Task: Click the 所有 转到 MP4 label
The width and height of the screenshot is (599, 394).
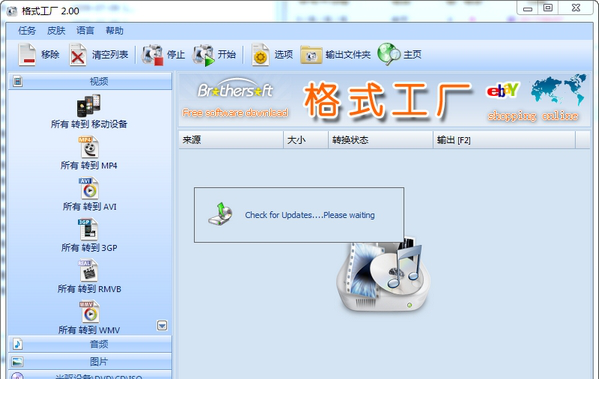Action: tap(89, 165)
